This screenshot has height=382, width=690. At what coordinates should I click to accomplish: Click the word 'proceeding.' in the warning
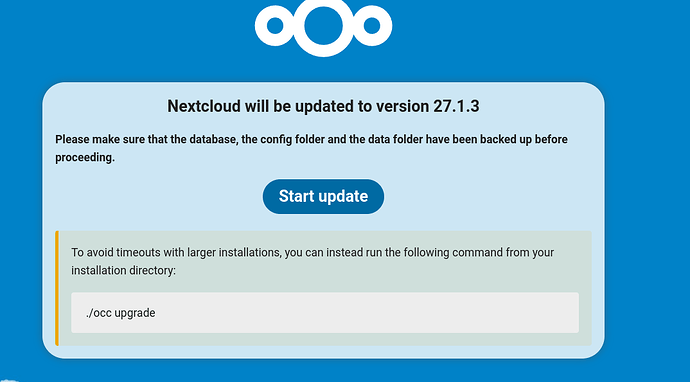(x=85, y=158)
